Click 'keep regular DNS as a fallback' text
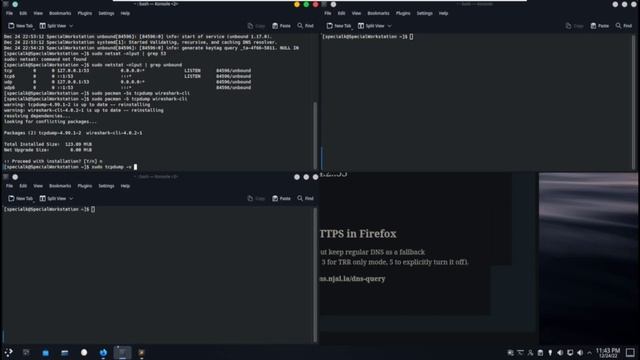640x360 pixels. [x=376, y=252]
